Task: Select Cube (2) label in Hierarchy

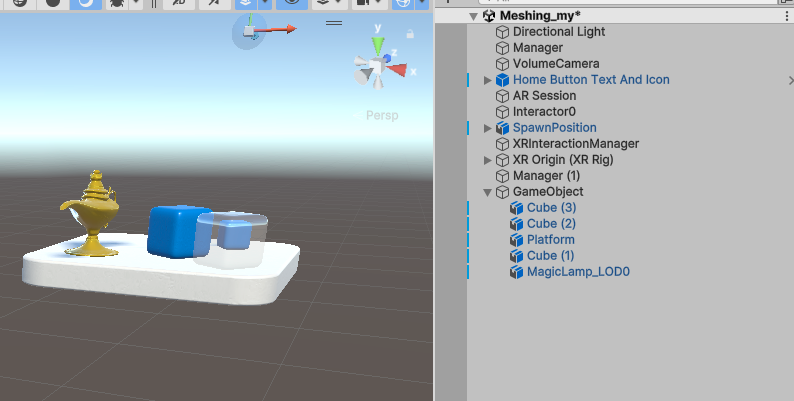Action: 551,224
